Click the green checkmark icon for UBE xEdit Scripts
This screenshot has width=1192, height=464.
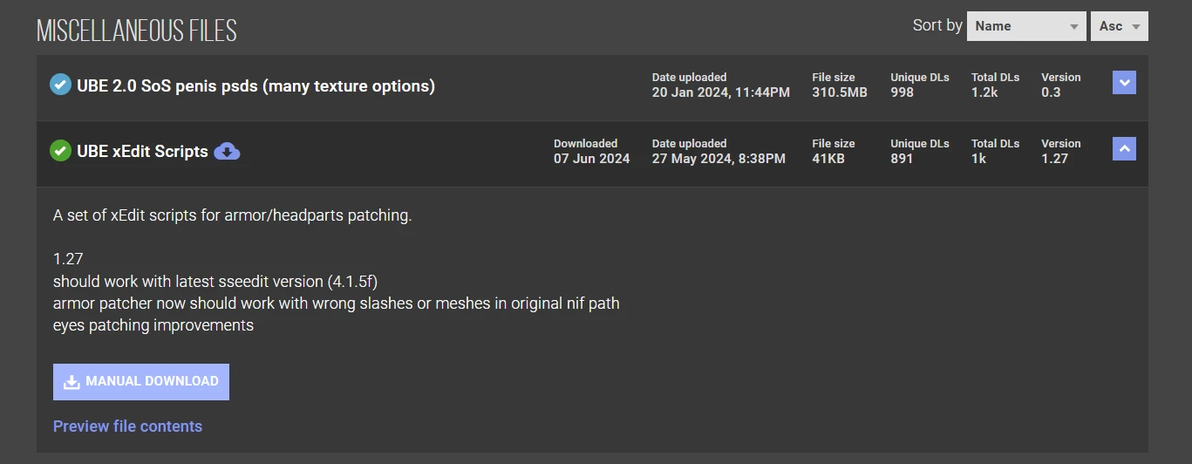pyautogui.click(x=60, y=151)
